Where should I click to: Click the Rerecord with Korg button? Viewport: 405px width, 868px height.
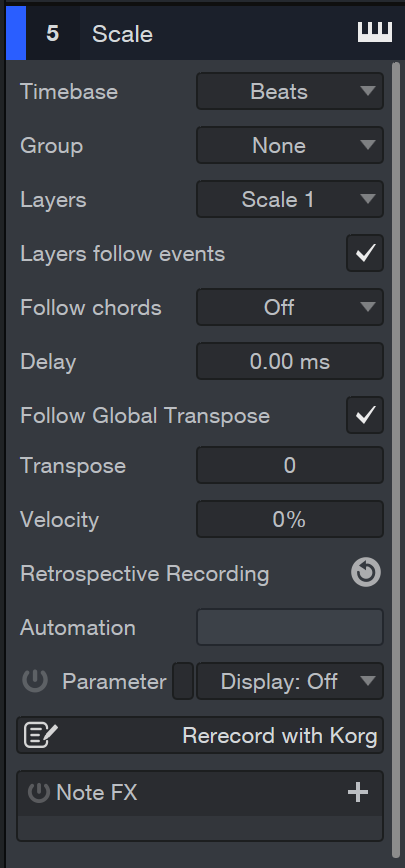coord(200,735)
